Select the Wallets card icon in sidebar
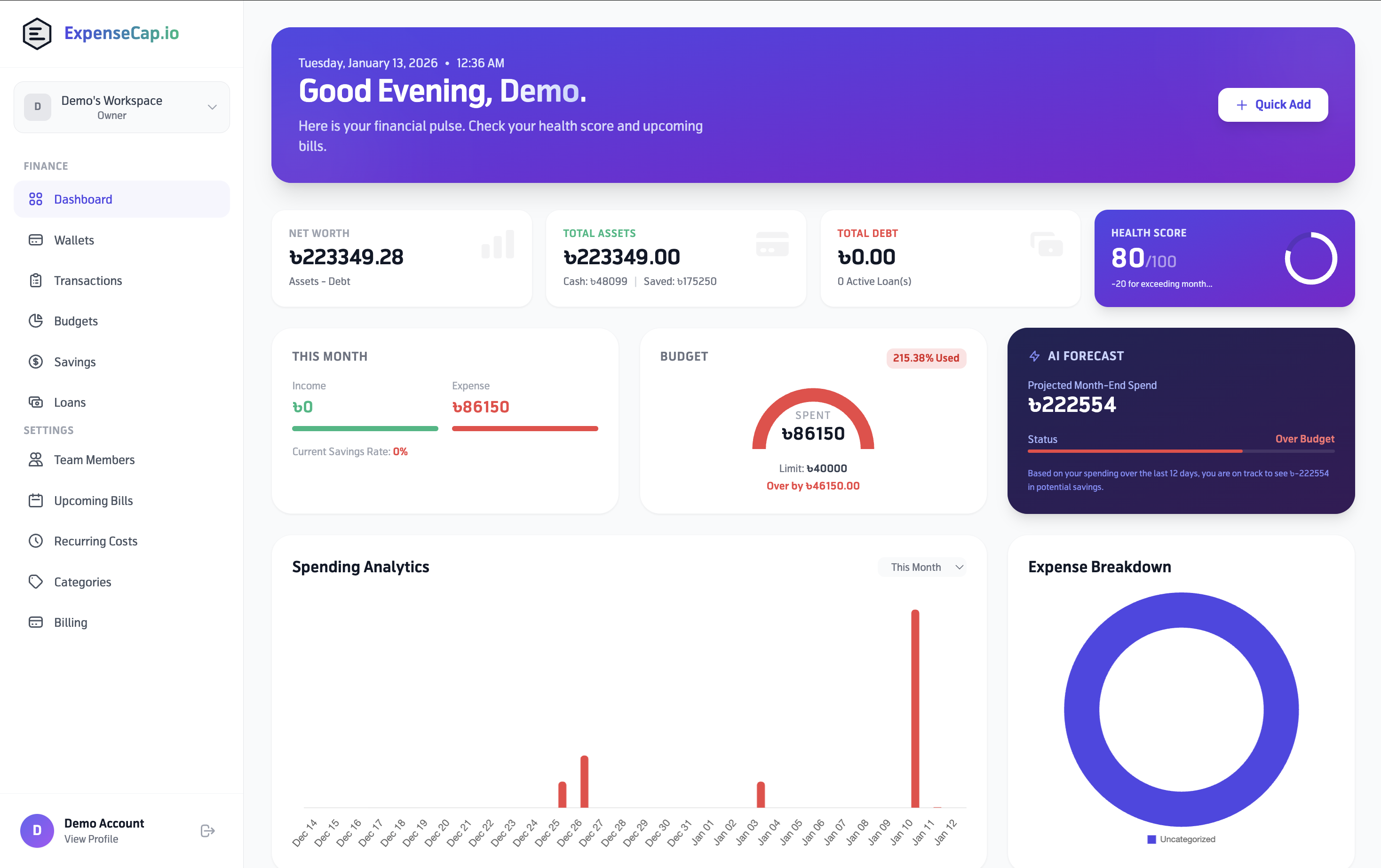The height and width of the screenshot is (868, 1381). 36,240
